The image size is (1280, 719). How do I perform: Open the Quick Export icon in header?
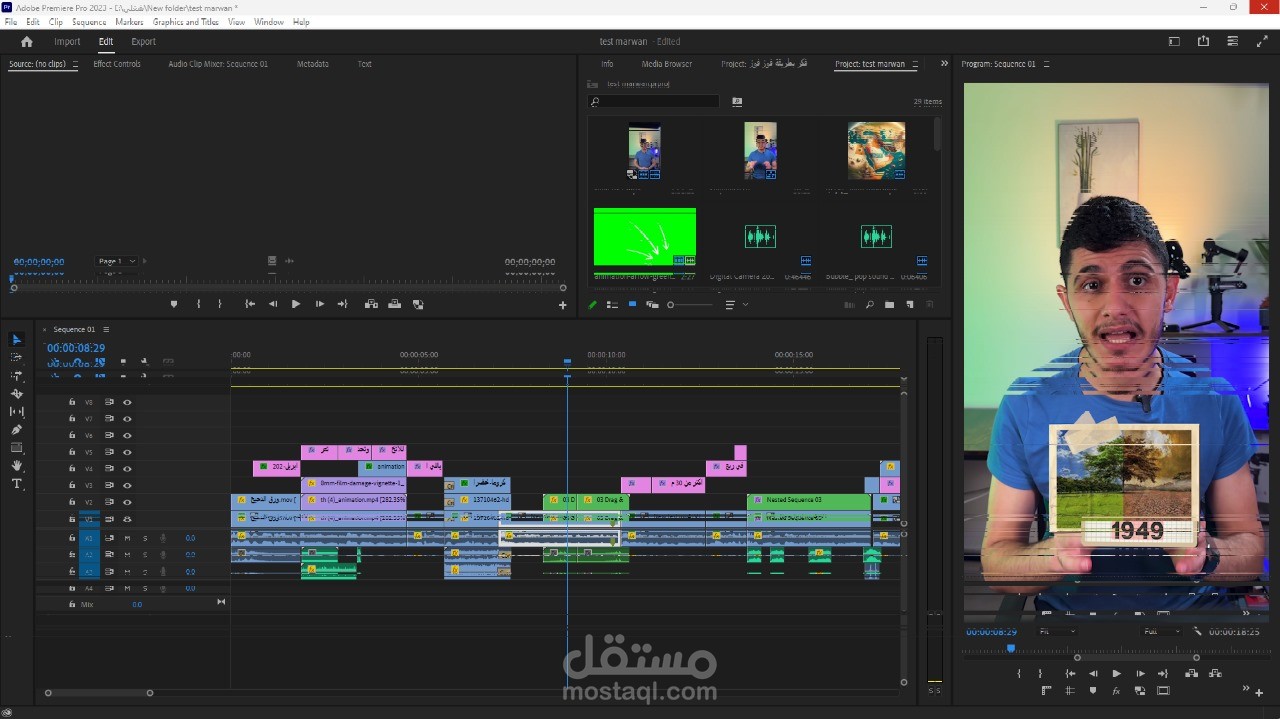tap(1203, 42)
